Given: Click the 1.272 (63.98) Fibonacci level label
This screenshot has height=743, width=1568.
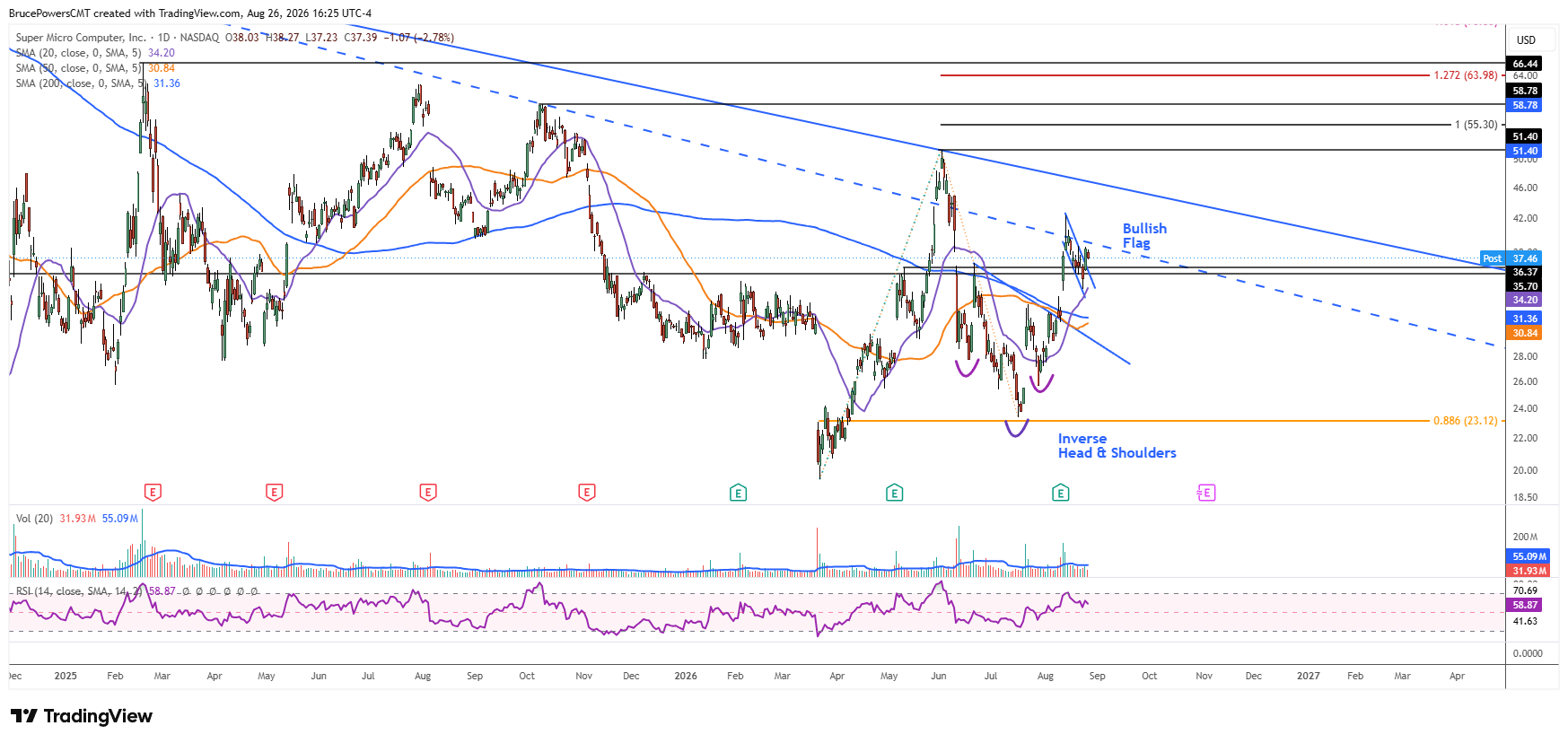Looking at the screenshot, I should [x=1466, y=75].
